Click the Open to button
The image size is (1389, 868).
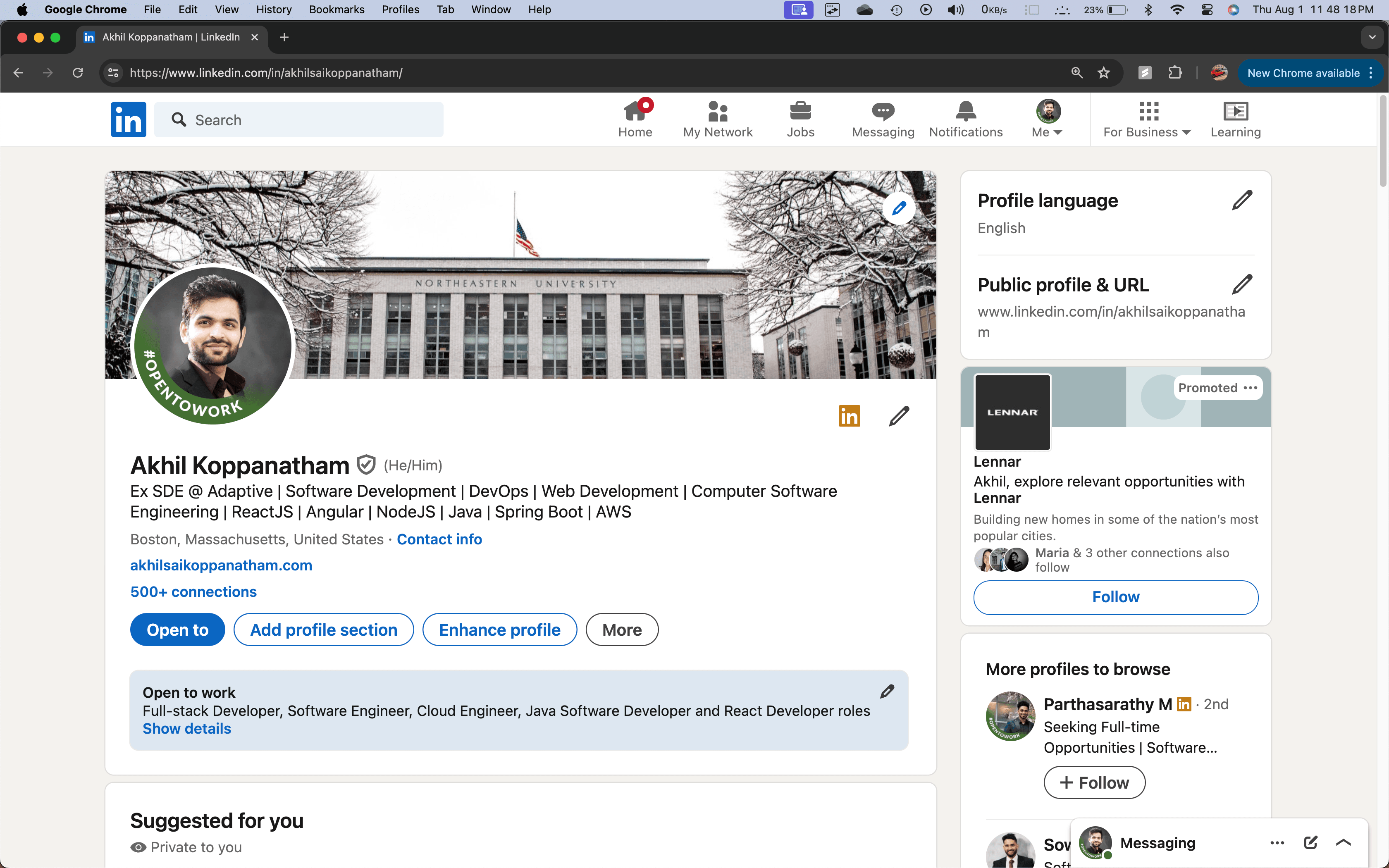177,630
